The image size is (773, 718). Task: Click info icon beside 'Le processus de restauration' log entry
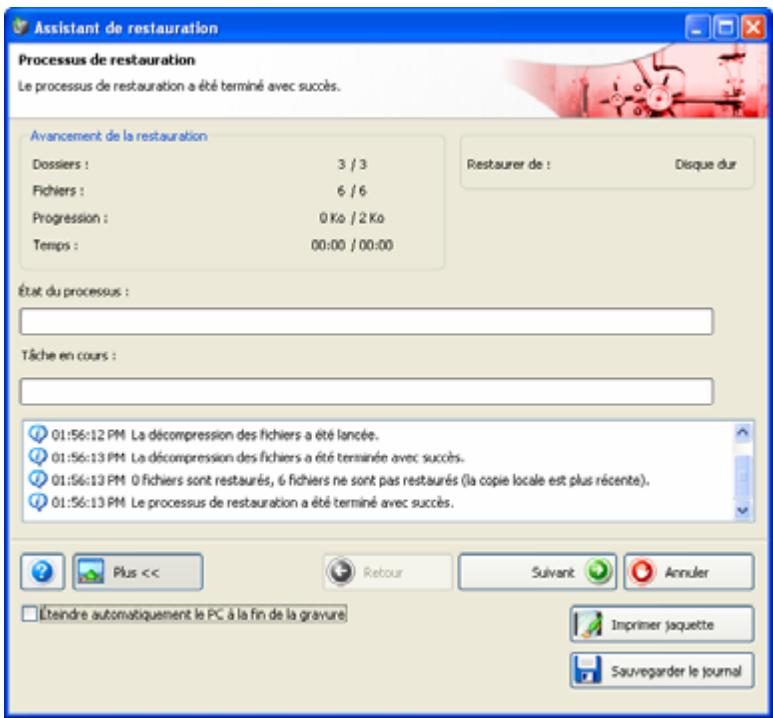(x=38, y=502)
